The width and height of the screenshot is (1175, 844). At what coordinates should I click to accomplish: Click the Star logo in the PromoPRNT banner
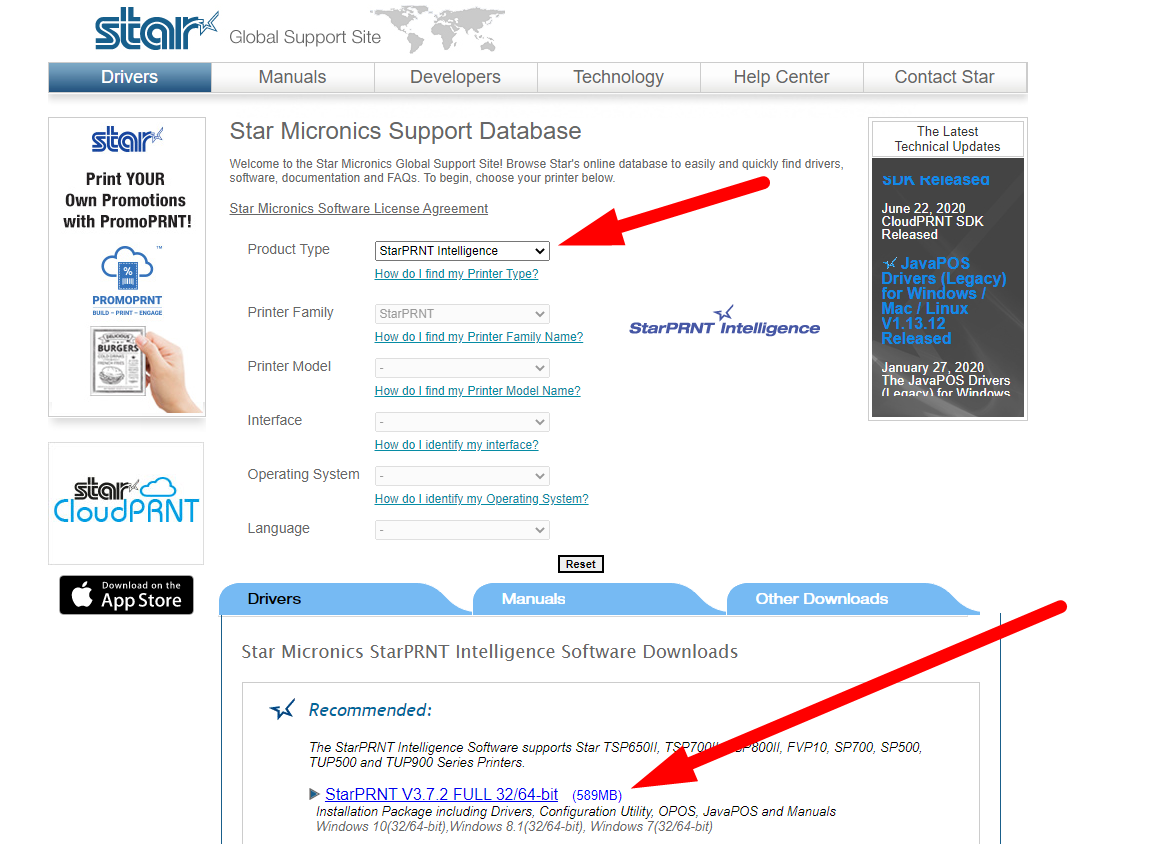coord(127,139)
